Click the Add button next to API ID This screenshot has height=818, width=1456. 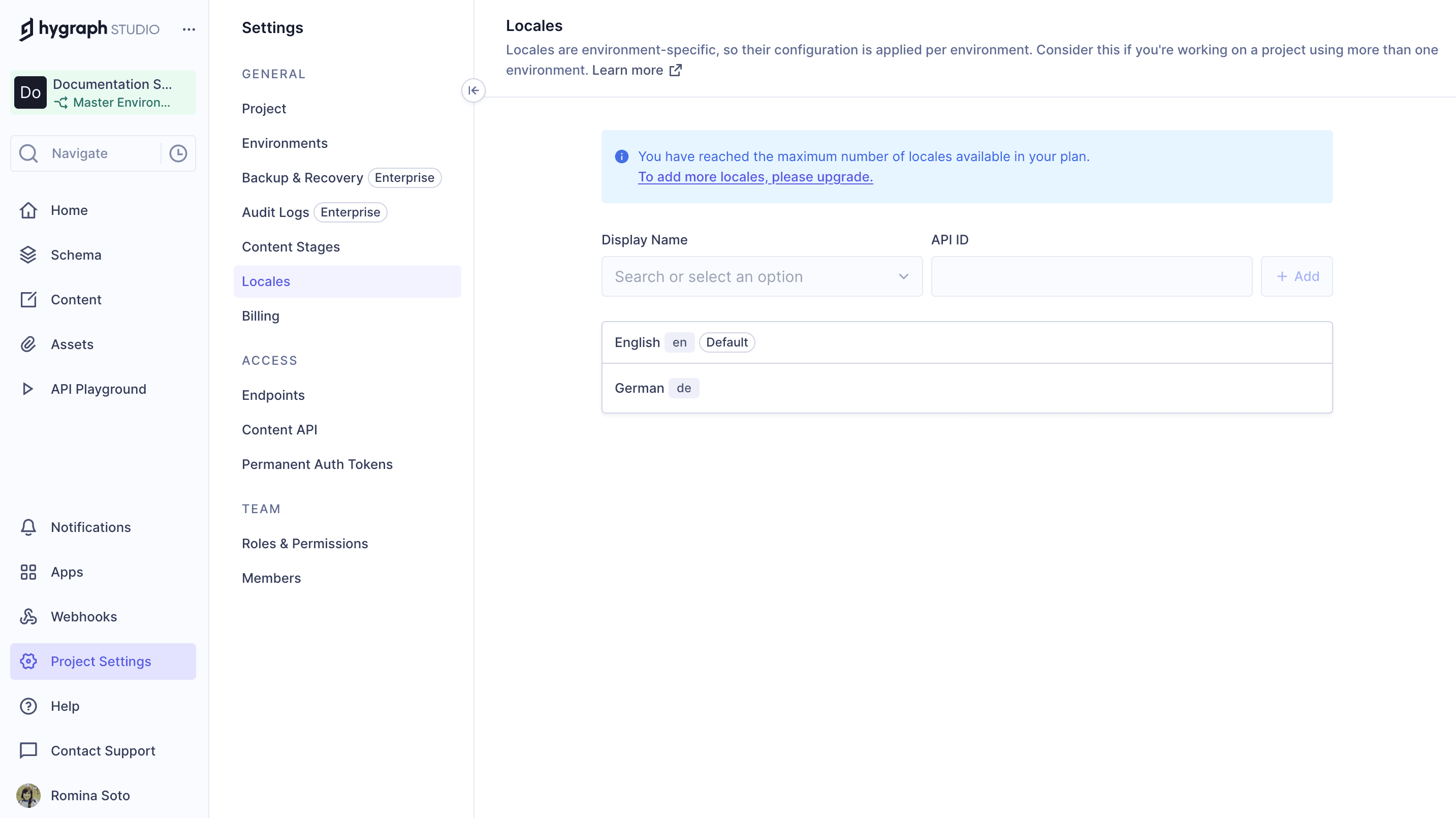1296,276
